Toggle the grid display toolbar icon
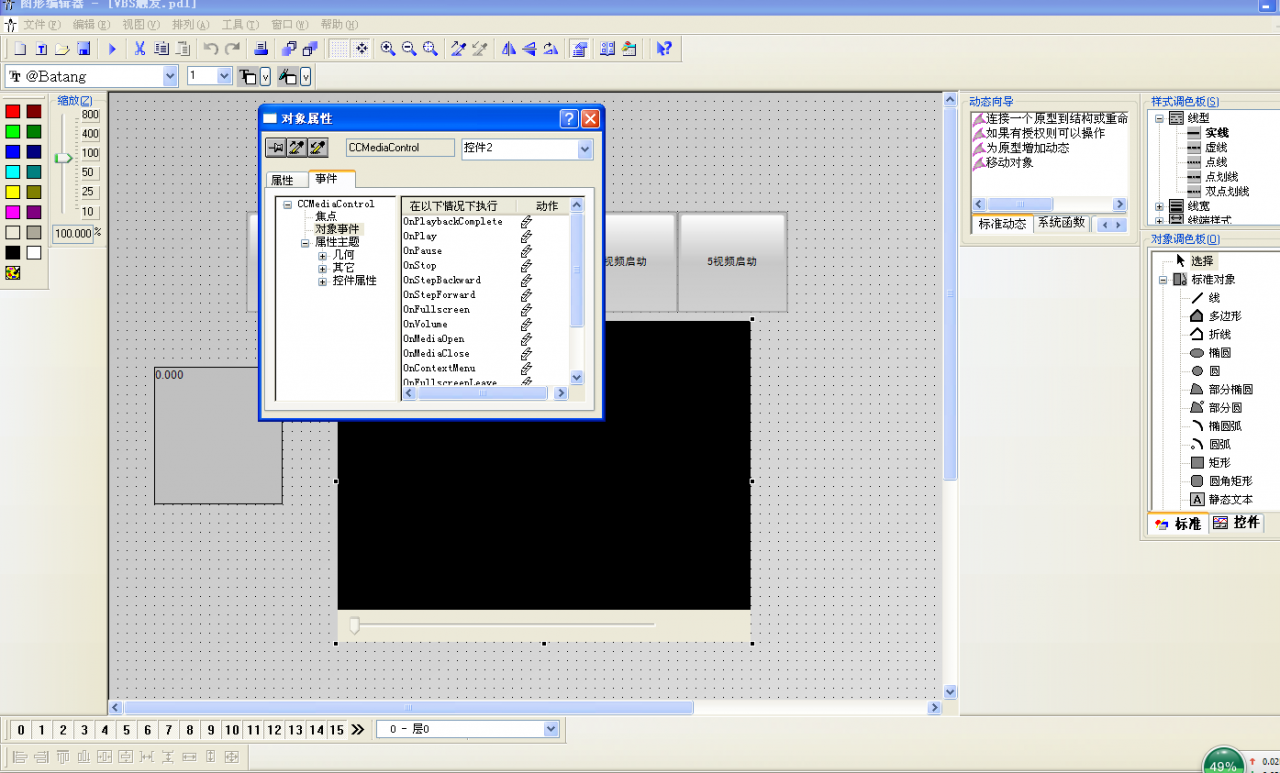 [339, 48]
